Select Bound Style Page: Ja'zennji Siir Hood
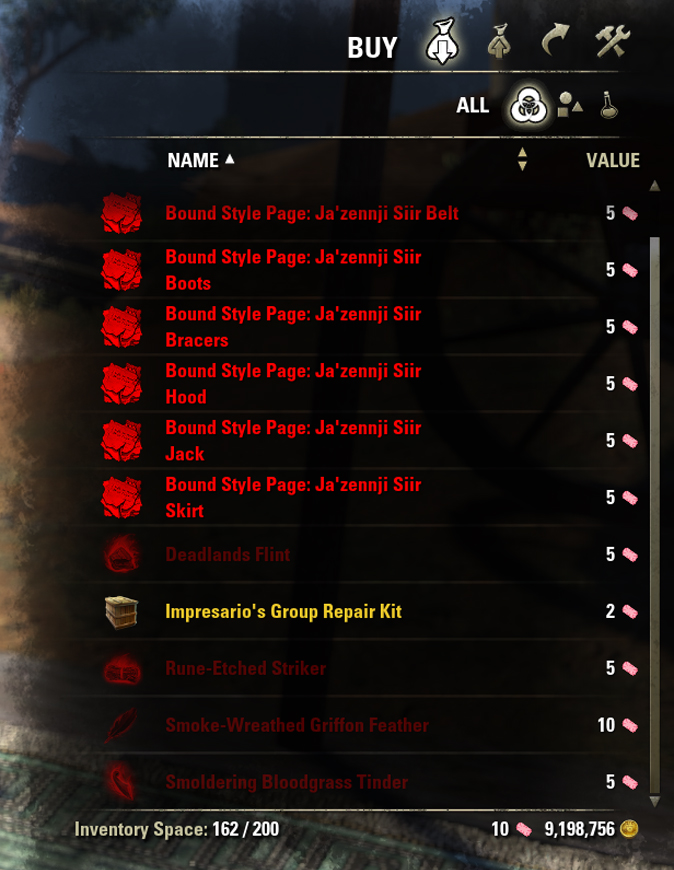This screenshot has width=674, height=870. coord(368,384)
